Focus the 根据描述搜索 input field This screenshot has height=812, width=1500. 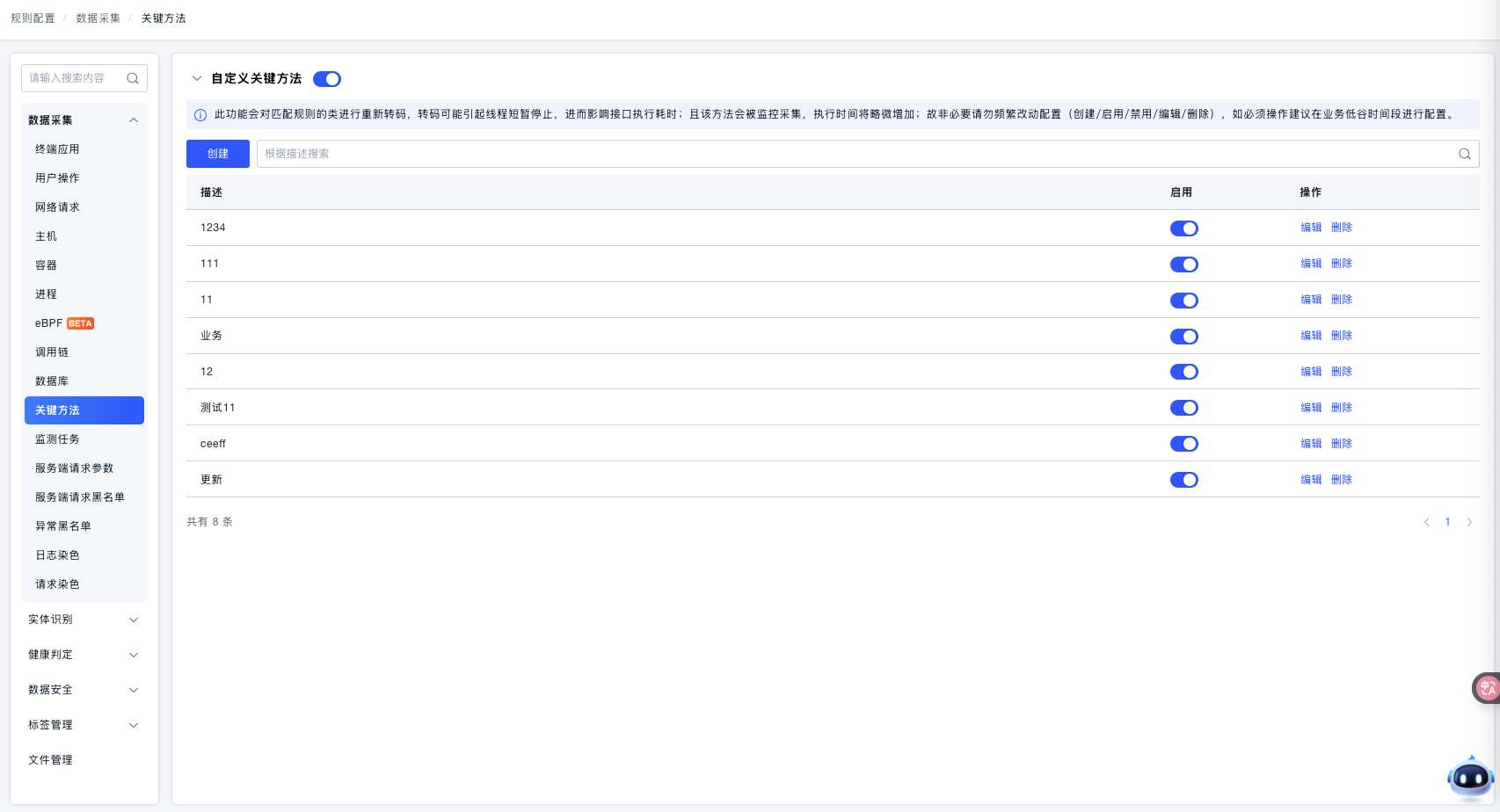(x=853, y=154)
